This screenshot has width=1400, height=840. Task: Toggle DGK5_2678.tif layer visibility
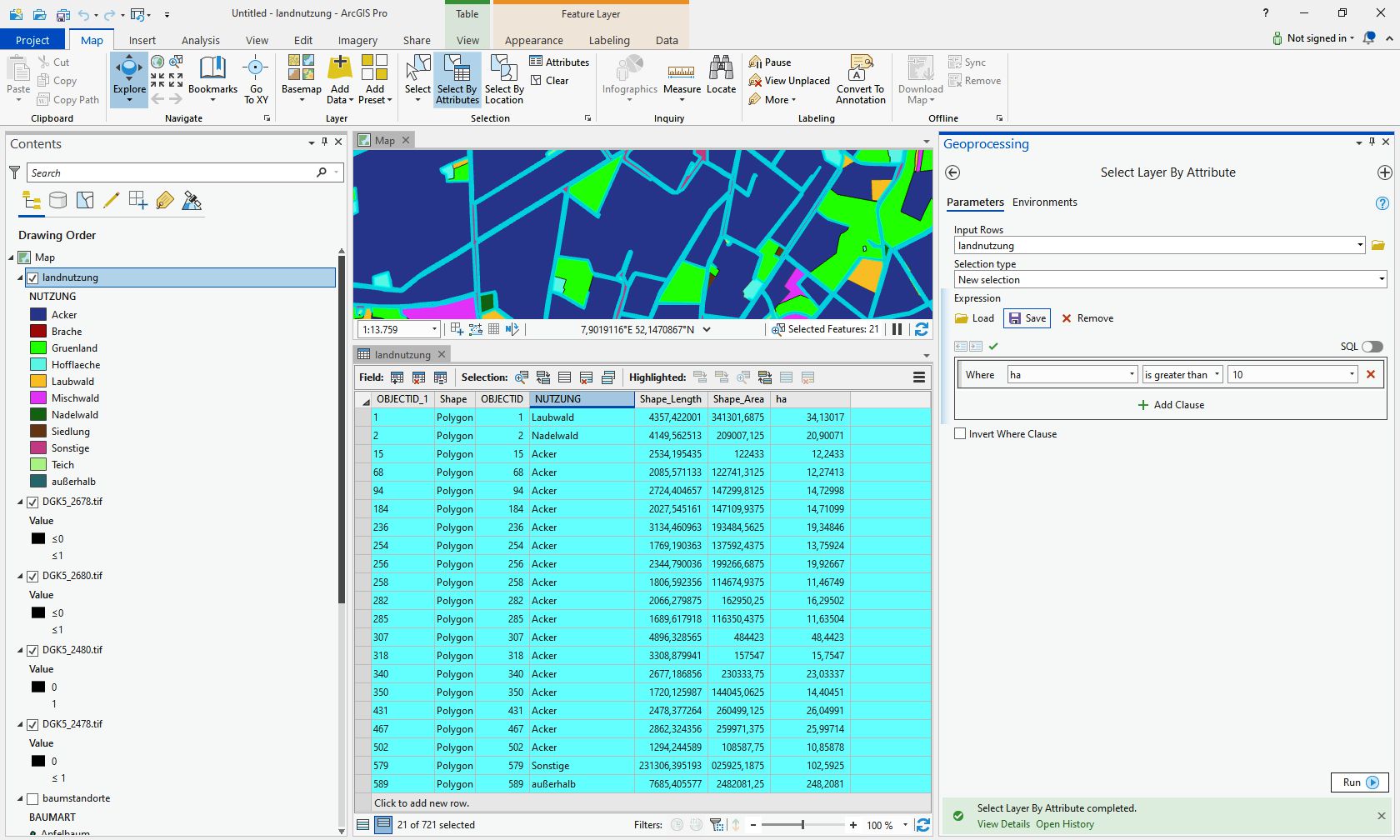click(x=32, y=502)
